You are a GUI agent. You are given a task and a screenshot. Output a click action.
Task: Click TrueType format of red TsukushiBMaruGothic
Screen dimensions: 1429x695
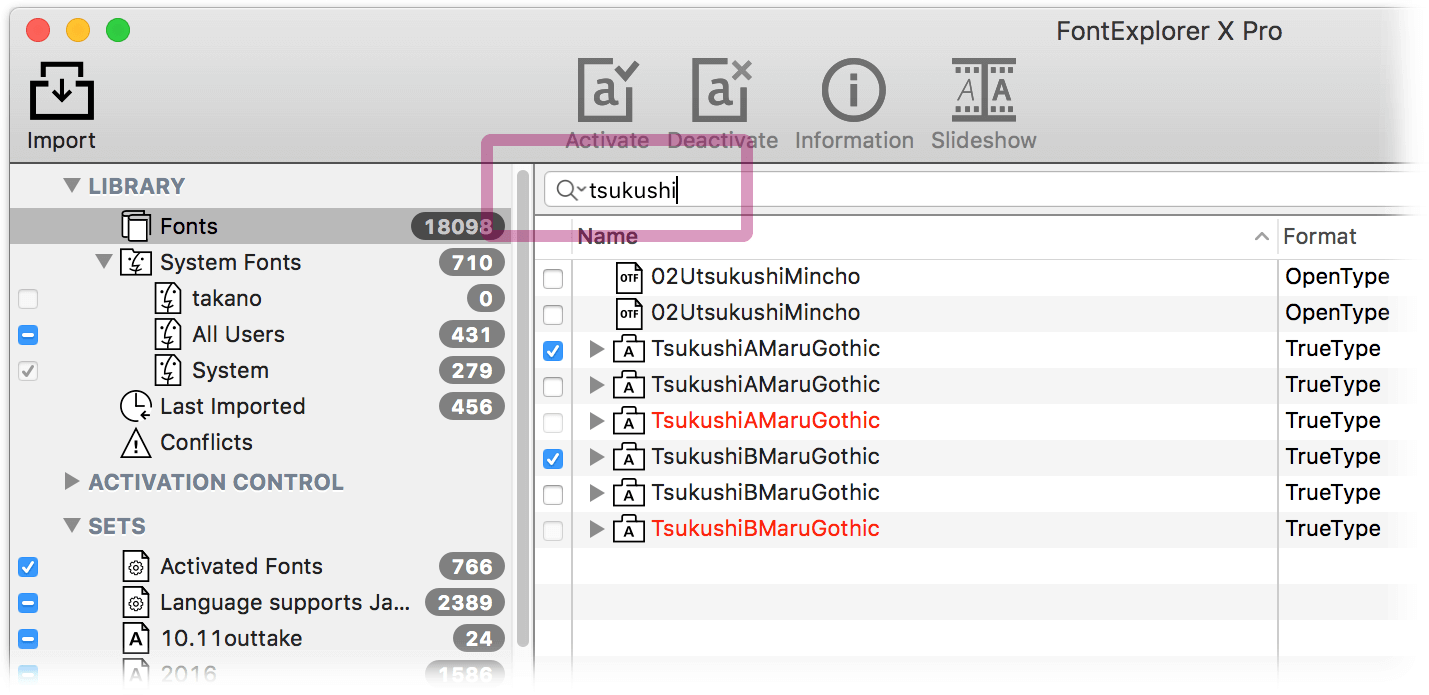pyautogui.click(x=1333, y=529)
